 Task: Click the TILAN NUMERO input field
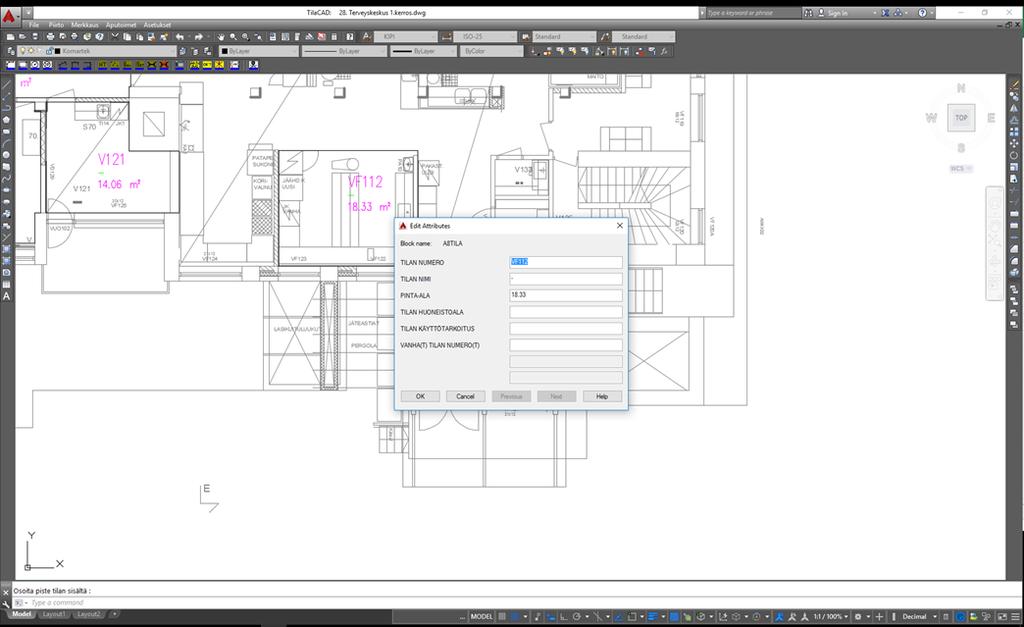(x=566, y=262)
